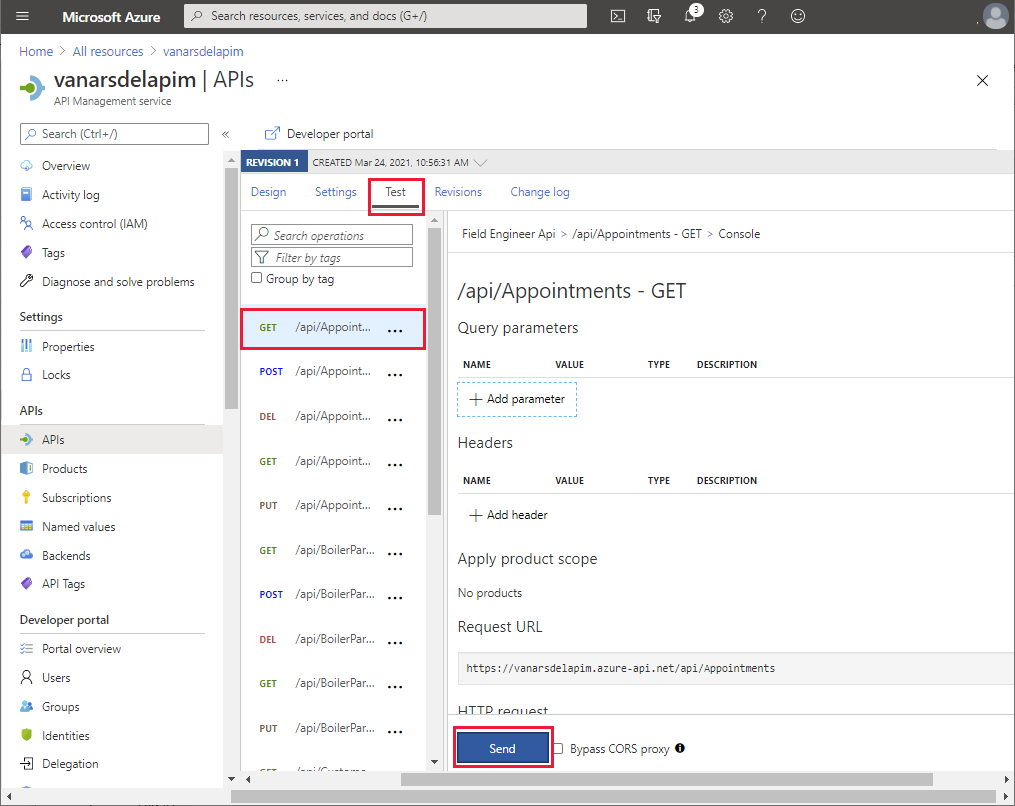Screen dimensions: 1015x806
Task: Open Users in the sidebar
Action: [x=56, y=678]
